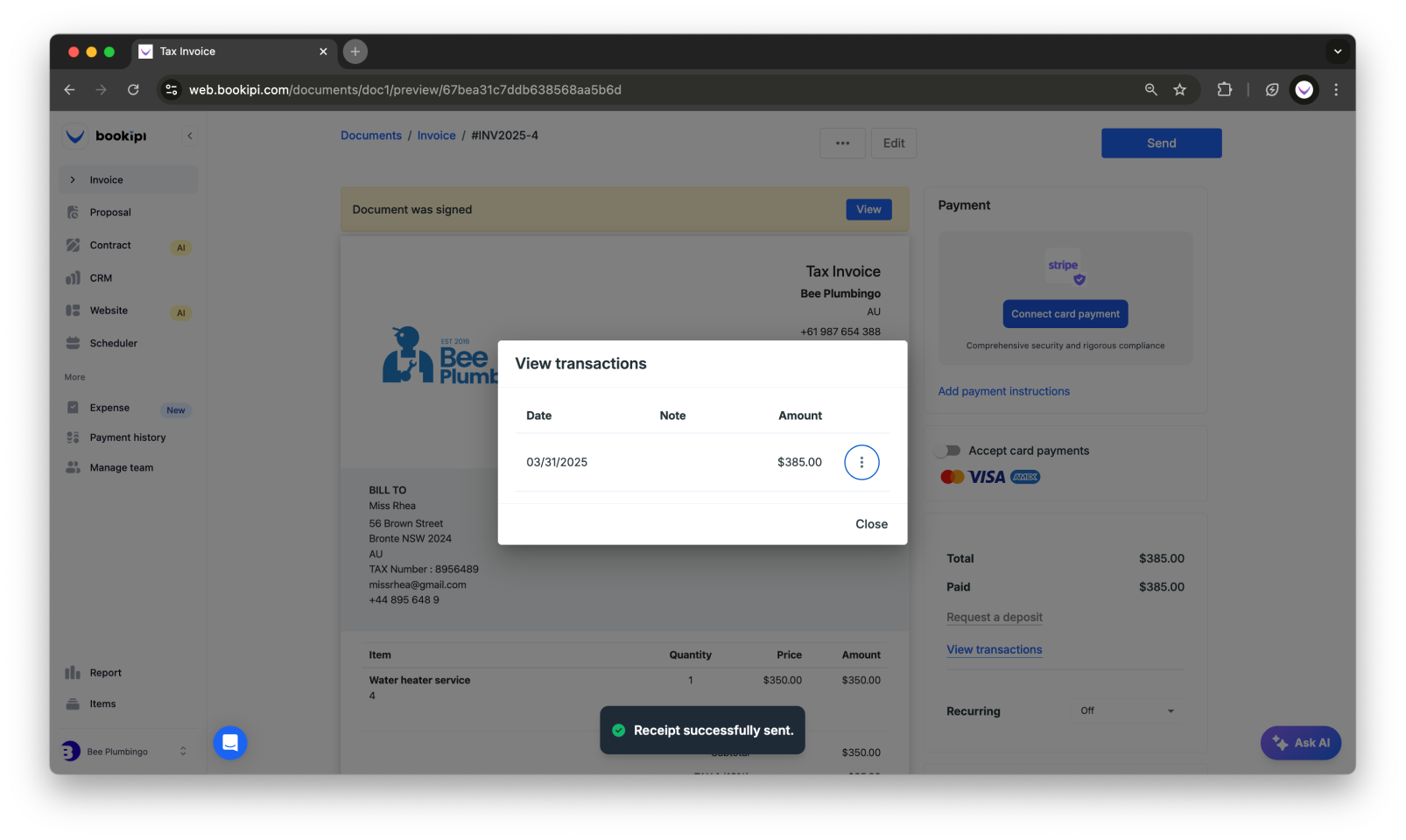Image resolution: width=1406 pixels, height=840 pixels.
Task: Collapse the sidebar using the chevron
Action: click(190, 136)
